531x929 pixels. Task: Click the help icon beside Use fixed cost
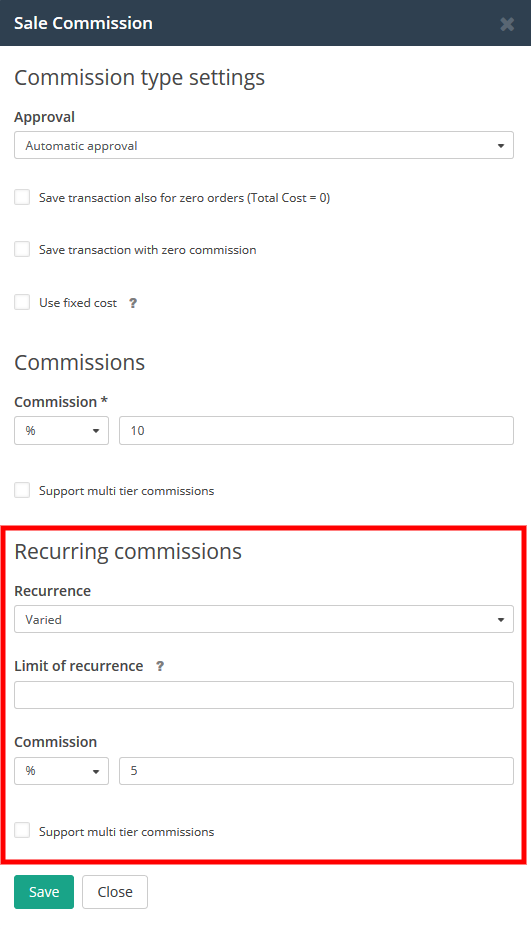133,303
